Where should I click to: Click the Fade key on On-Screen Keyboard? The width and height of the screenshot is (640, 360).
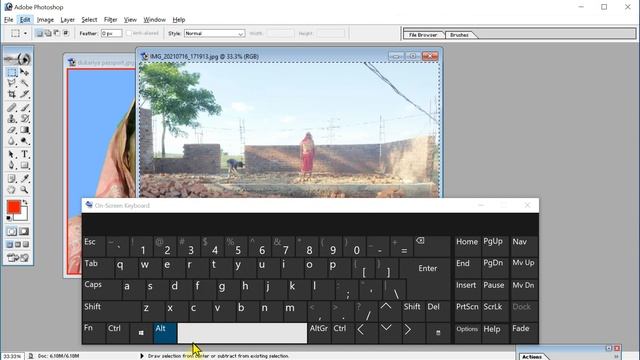[x=524, y=333]
